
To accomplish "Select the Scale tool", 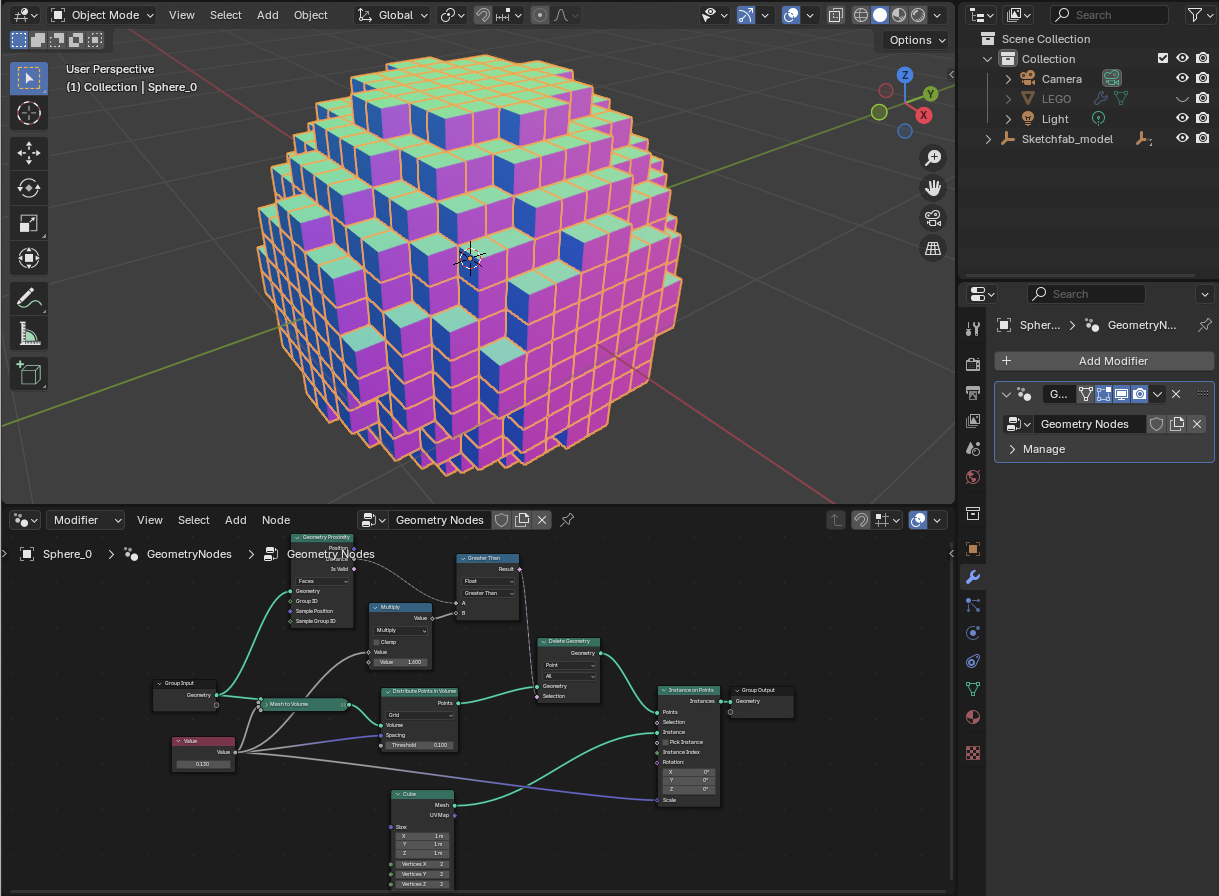I will 29,224.
